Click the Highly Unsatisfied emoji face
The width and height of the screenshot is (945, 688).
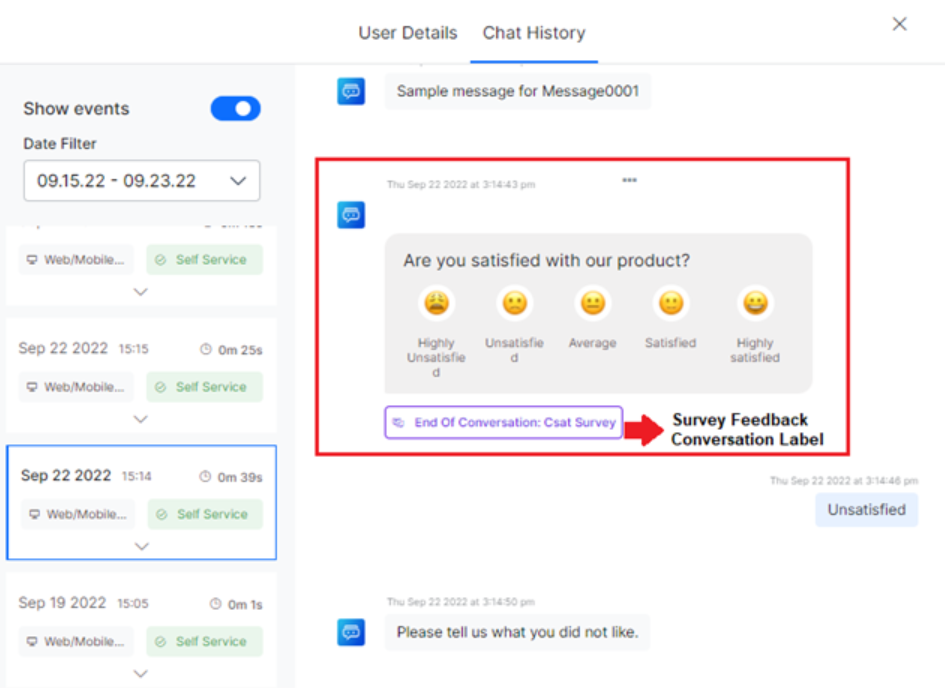[436, 303]
